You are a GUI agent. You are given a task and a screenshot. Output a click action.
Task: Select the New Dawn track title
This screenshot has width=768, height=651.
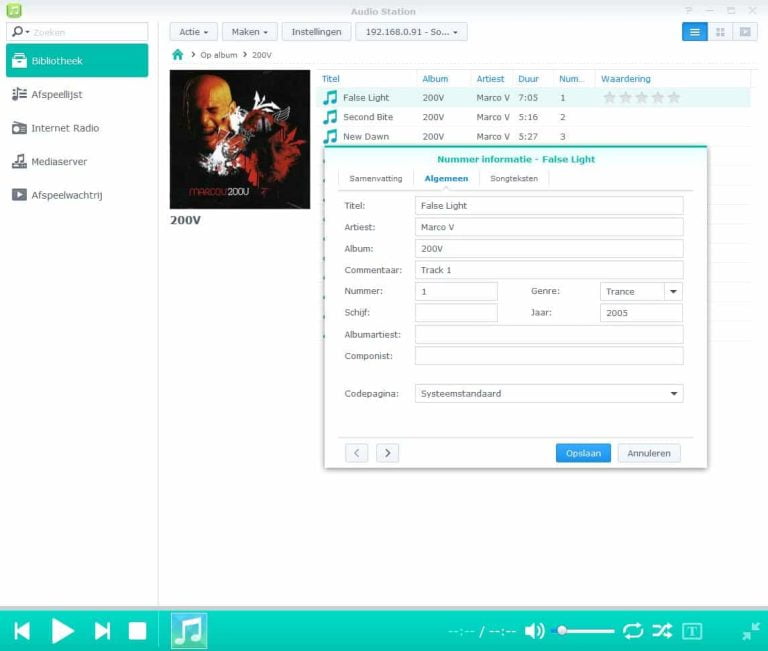click(x=366, y=137)
